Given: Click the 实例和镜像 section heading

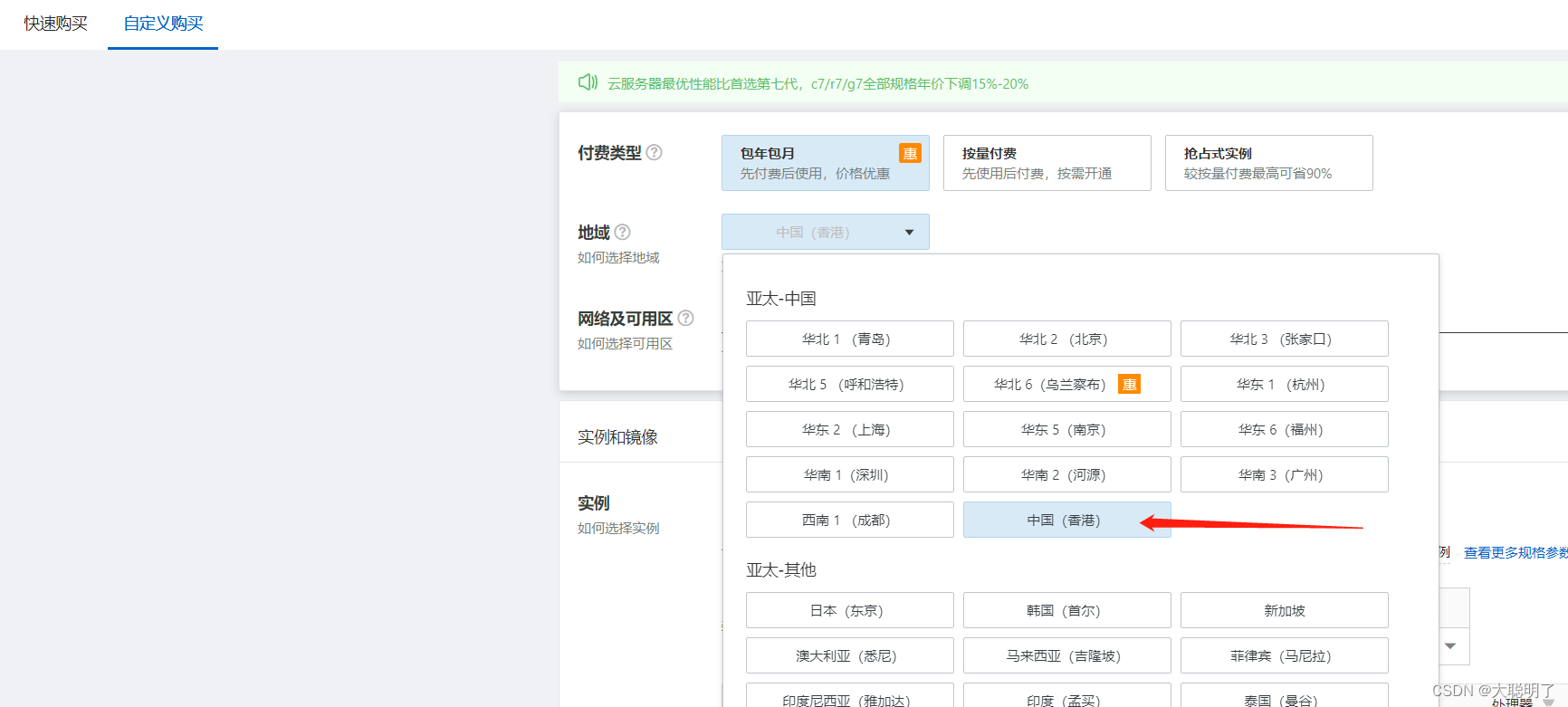Looking at the screenshot, I should point(617,437).
